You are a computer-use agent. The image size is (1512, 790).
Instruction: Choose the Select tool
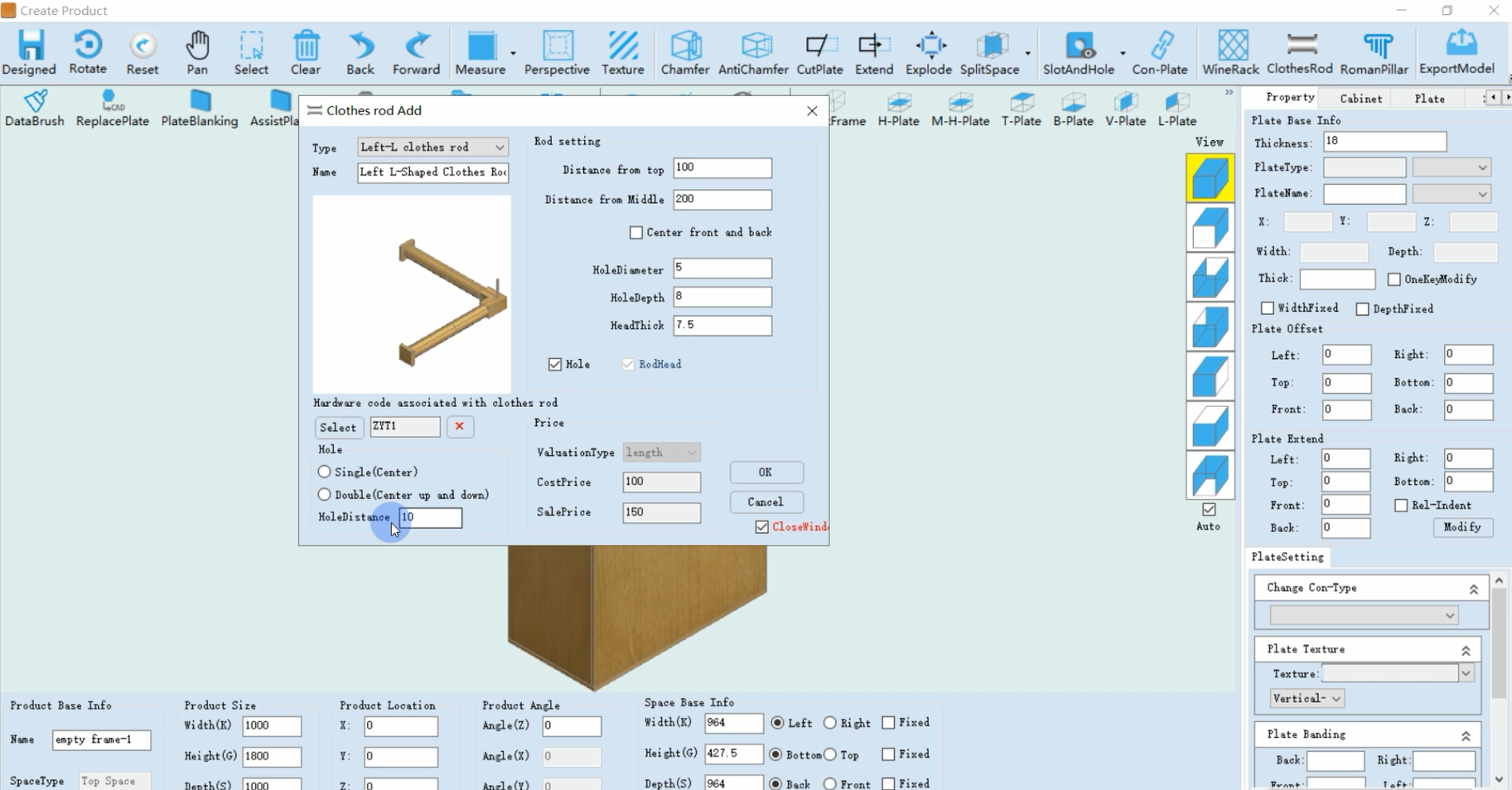(251, 52)
